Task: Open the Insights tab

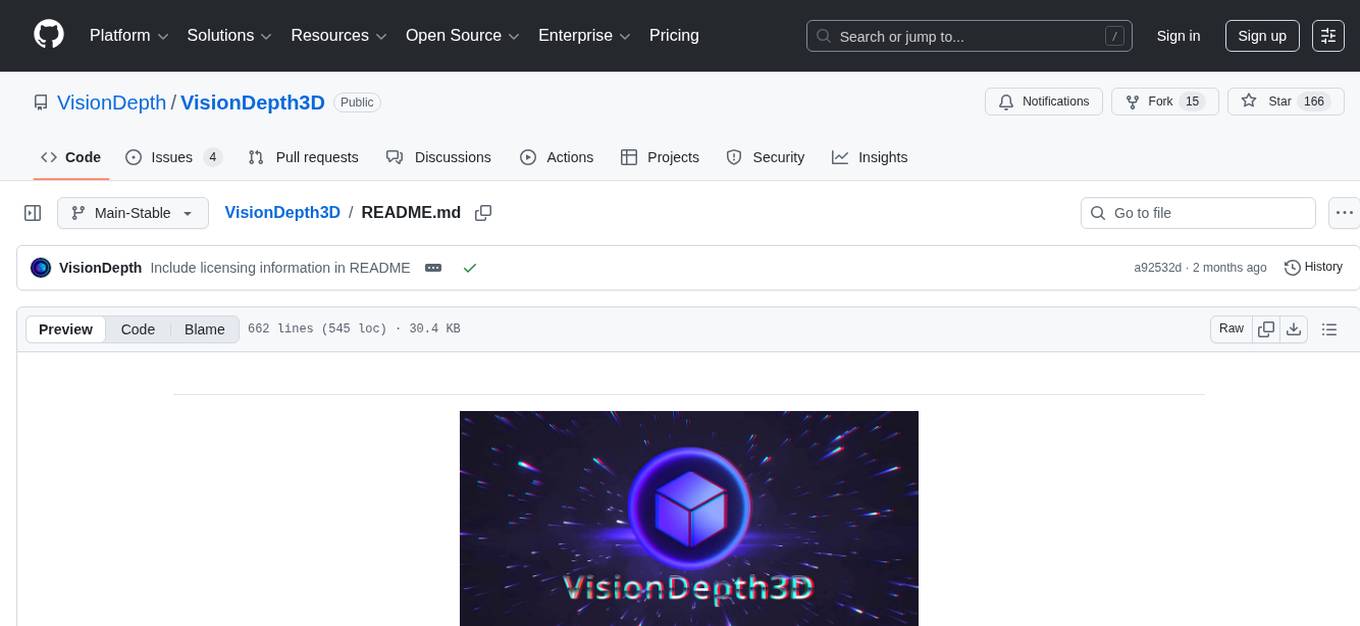Action: coord(870,157)
